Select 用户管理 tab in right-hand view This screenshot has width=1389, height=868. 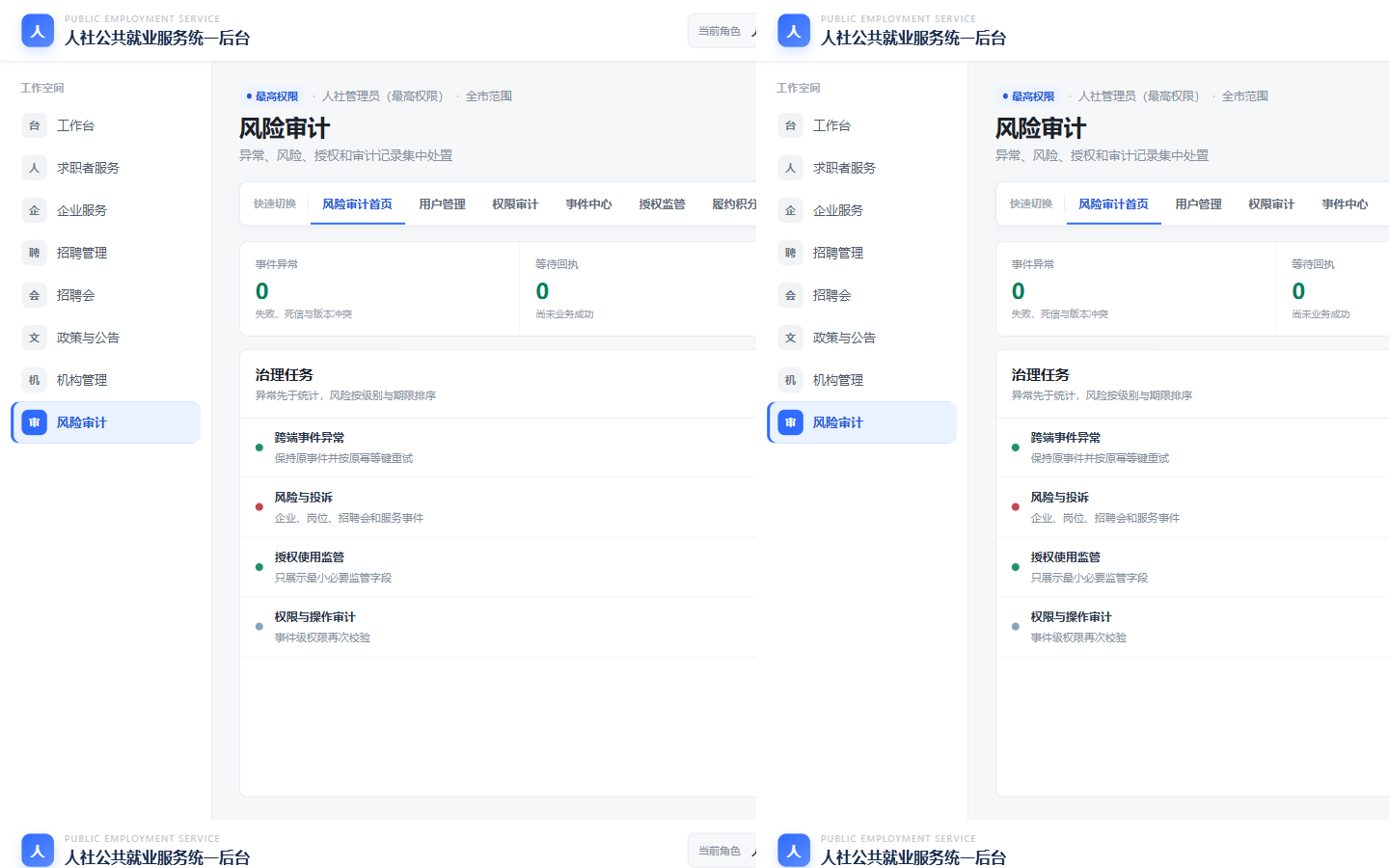[x=1198, y=204]
